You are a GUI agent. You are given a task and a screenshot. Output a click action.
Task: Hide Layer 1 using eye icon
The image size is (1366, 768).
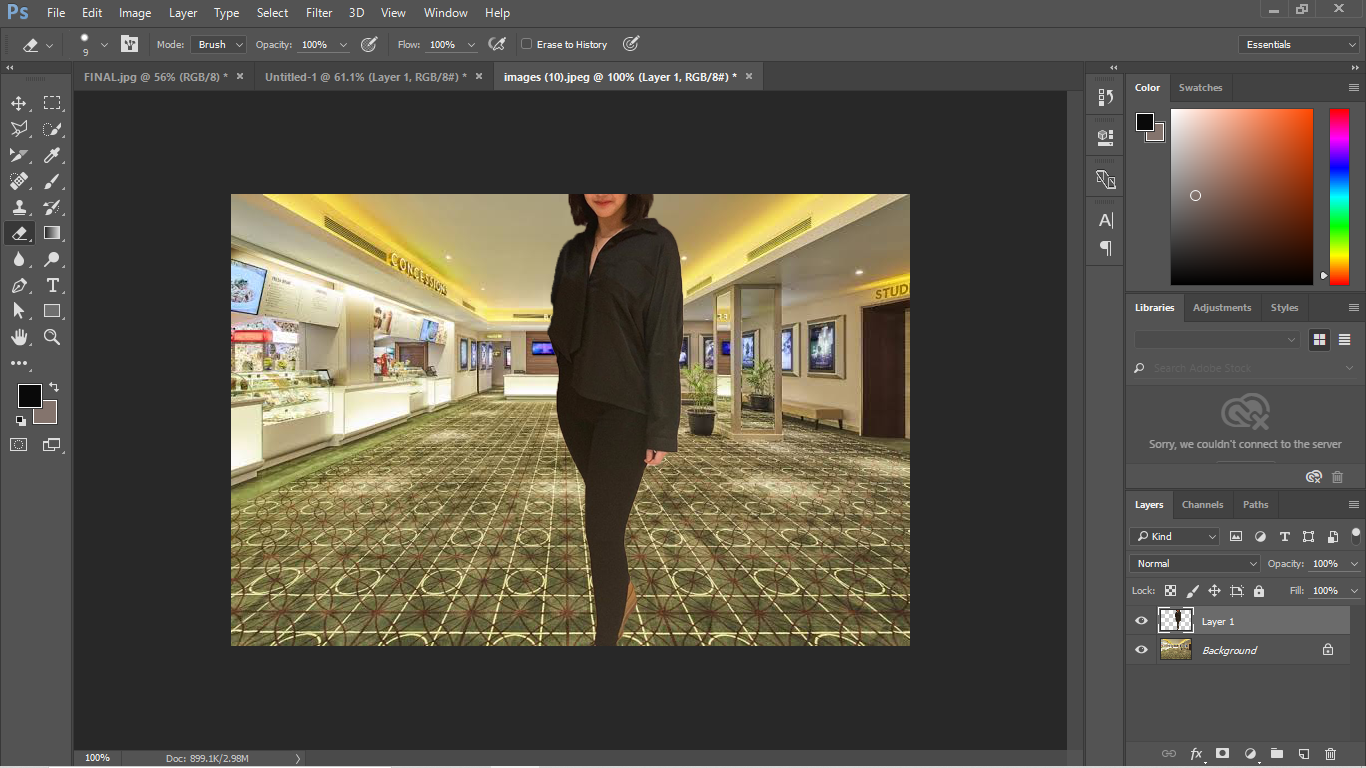pos(1141,621)
